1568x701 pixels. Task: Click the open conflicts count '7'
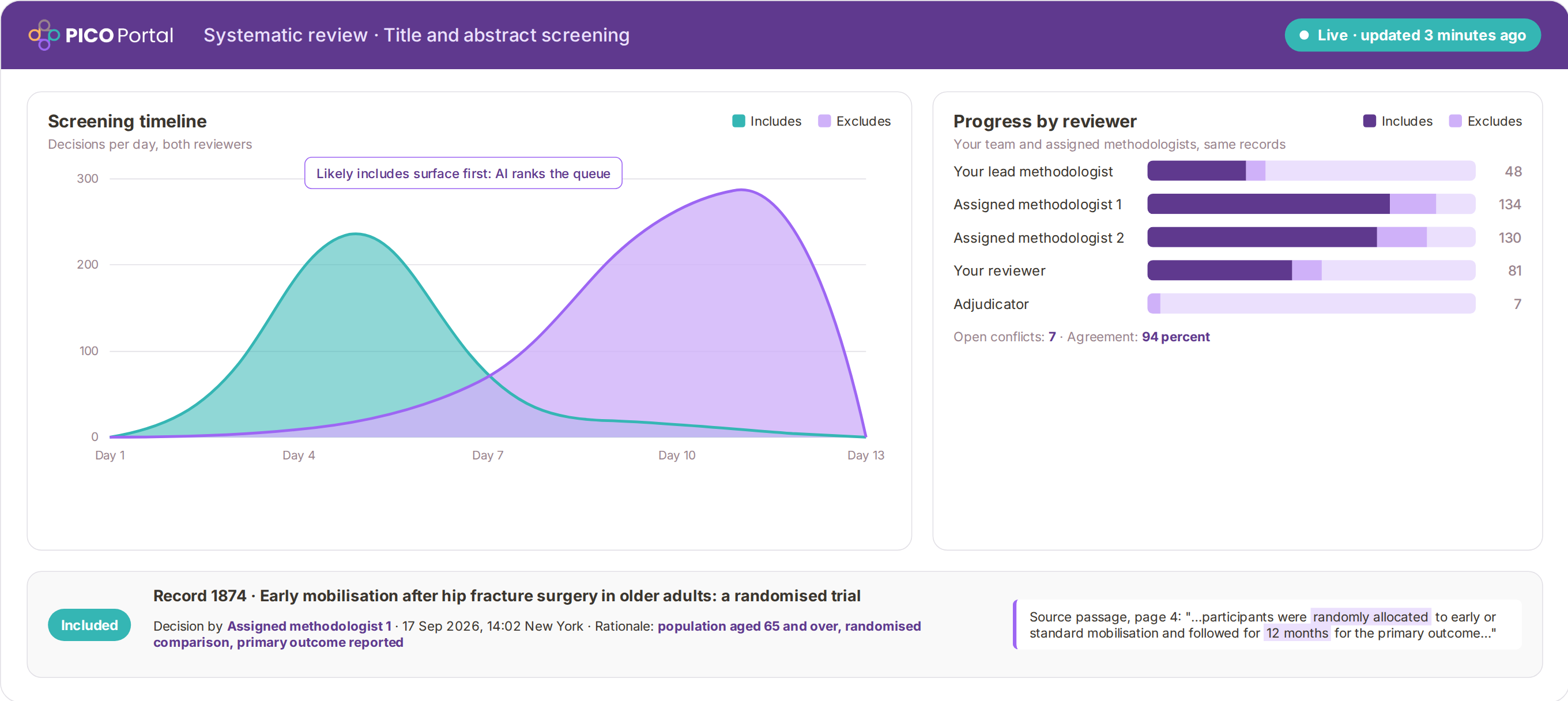tap(1052, 337)
